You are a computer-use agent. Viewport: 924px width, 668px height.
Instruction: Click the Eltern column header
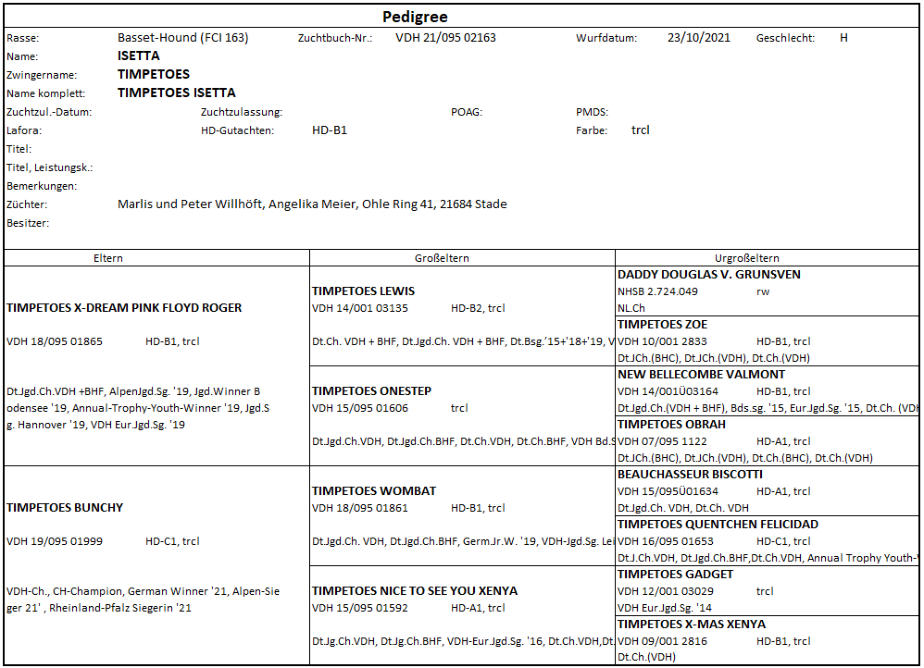[107, 258]
